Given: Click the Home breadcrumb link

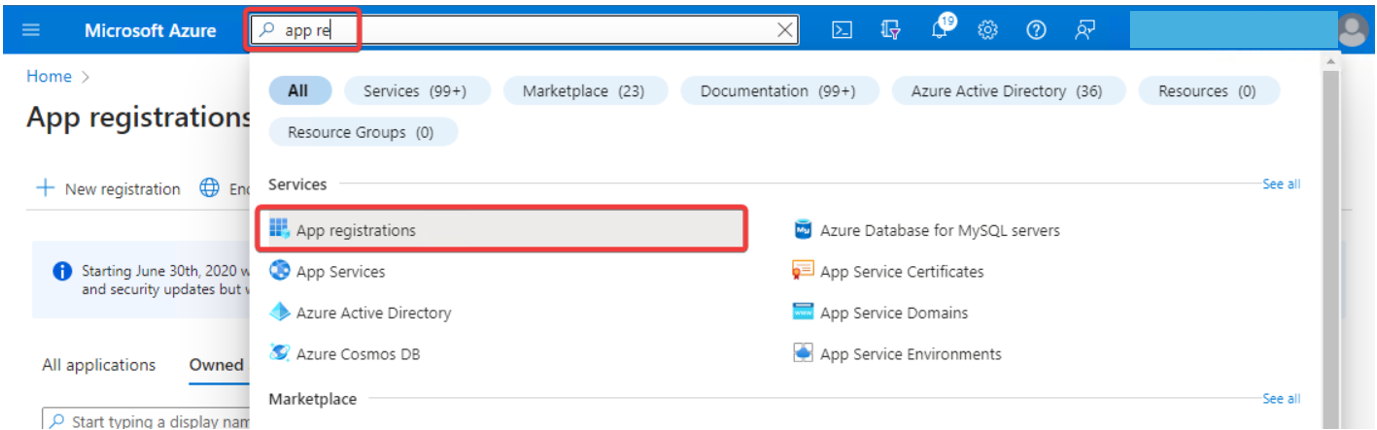Looking at the screenshot, I should 49,76.
